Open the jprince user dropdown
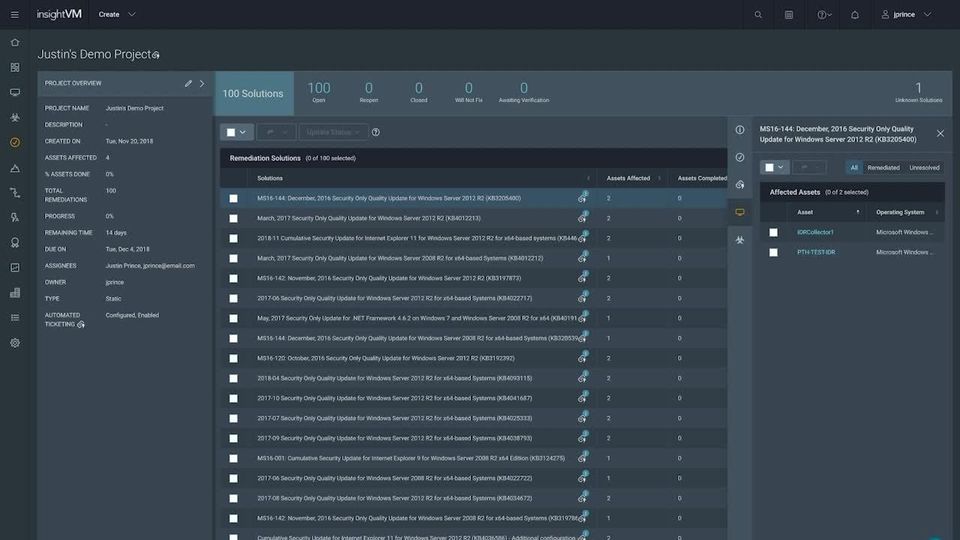The image size is (960, 540). (906, 15)
